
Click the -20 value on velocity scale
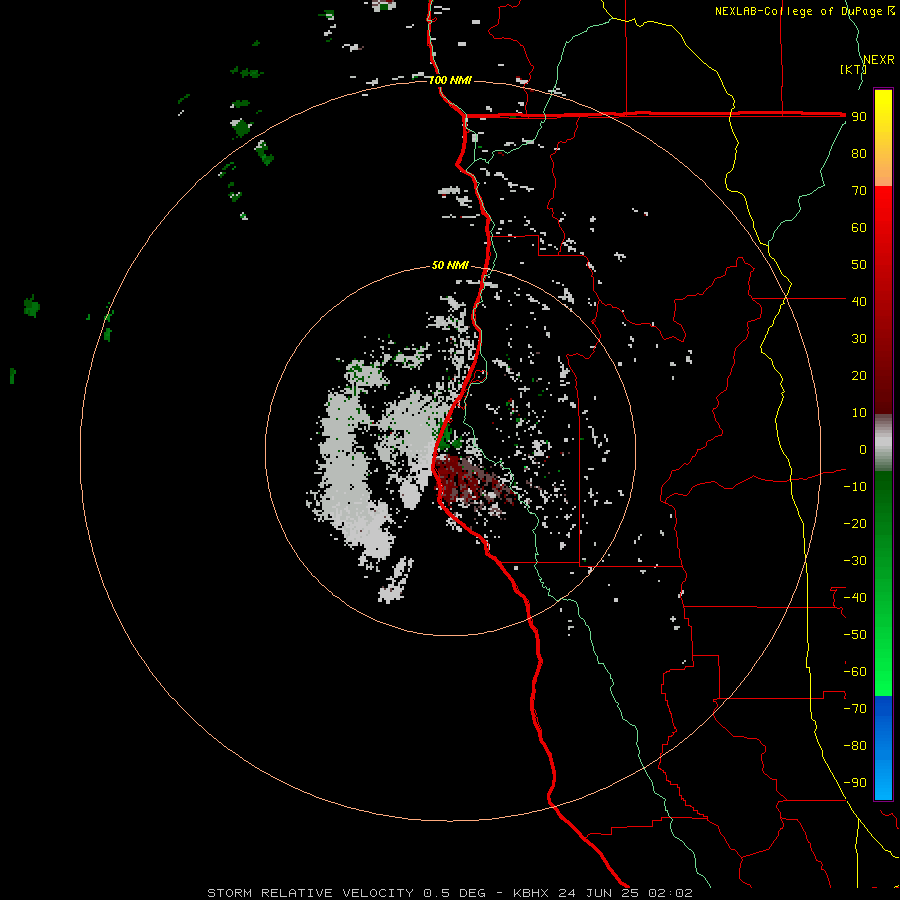855,523
